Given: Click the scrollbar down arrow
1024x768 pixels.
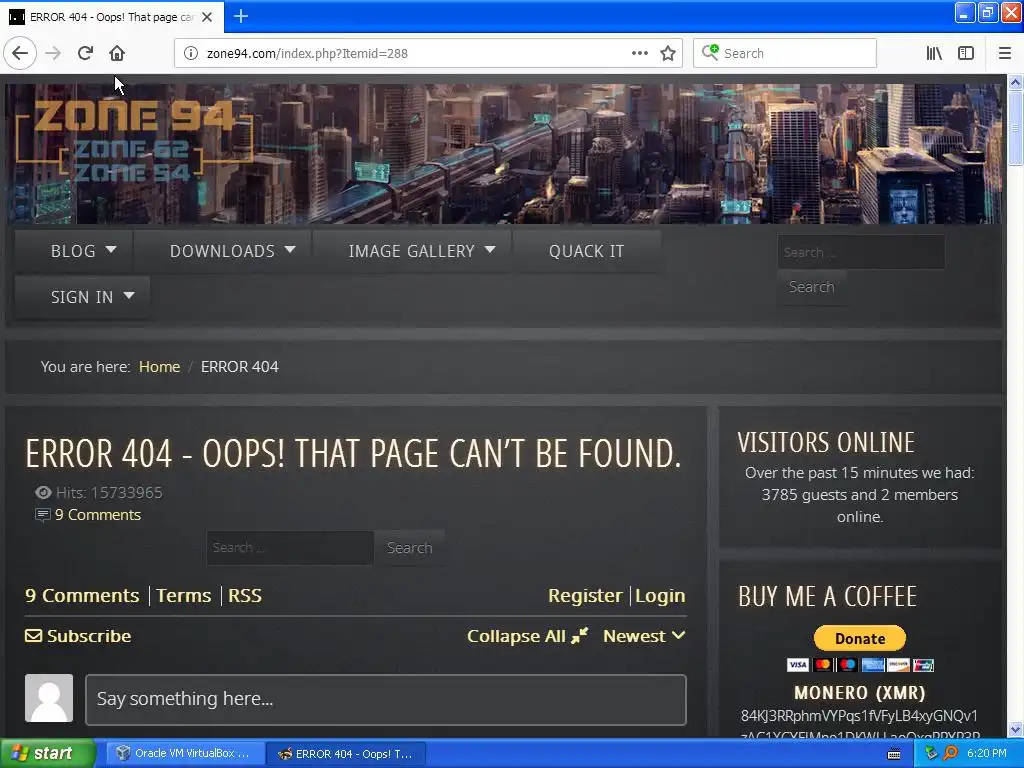Looking at the screenshot, I should click(x=1015, y=729).
